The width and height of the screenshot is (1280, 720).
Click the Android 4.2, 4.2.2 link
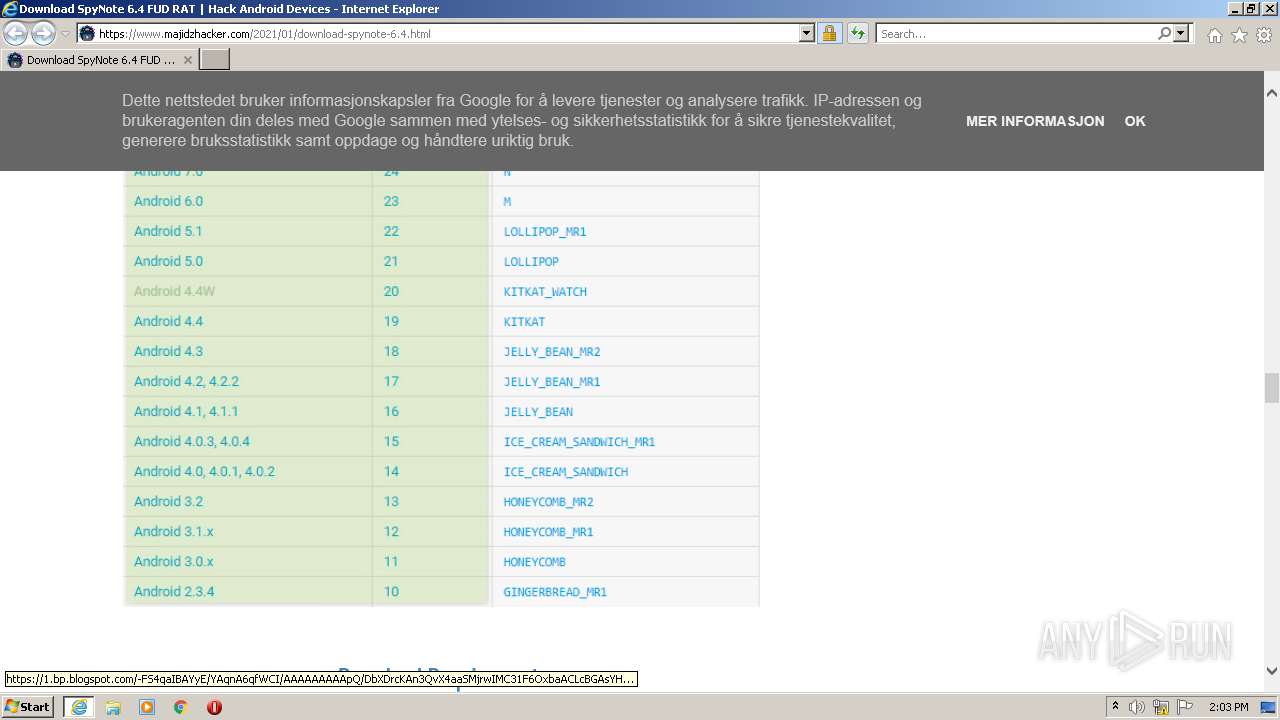tap(186, 381)
